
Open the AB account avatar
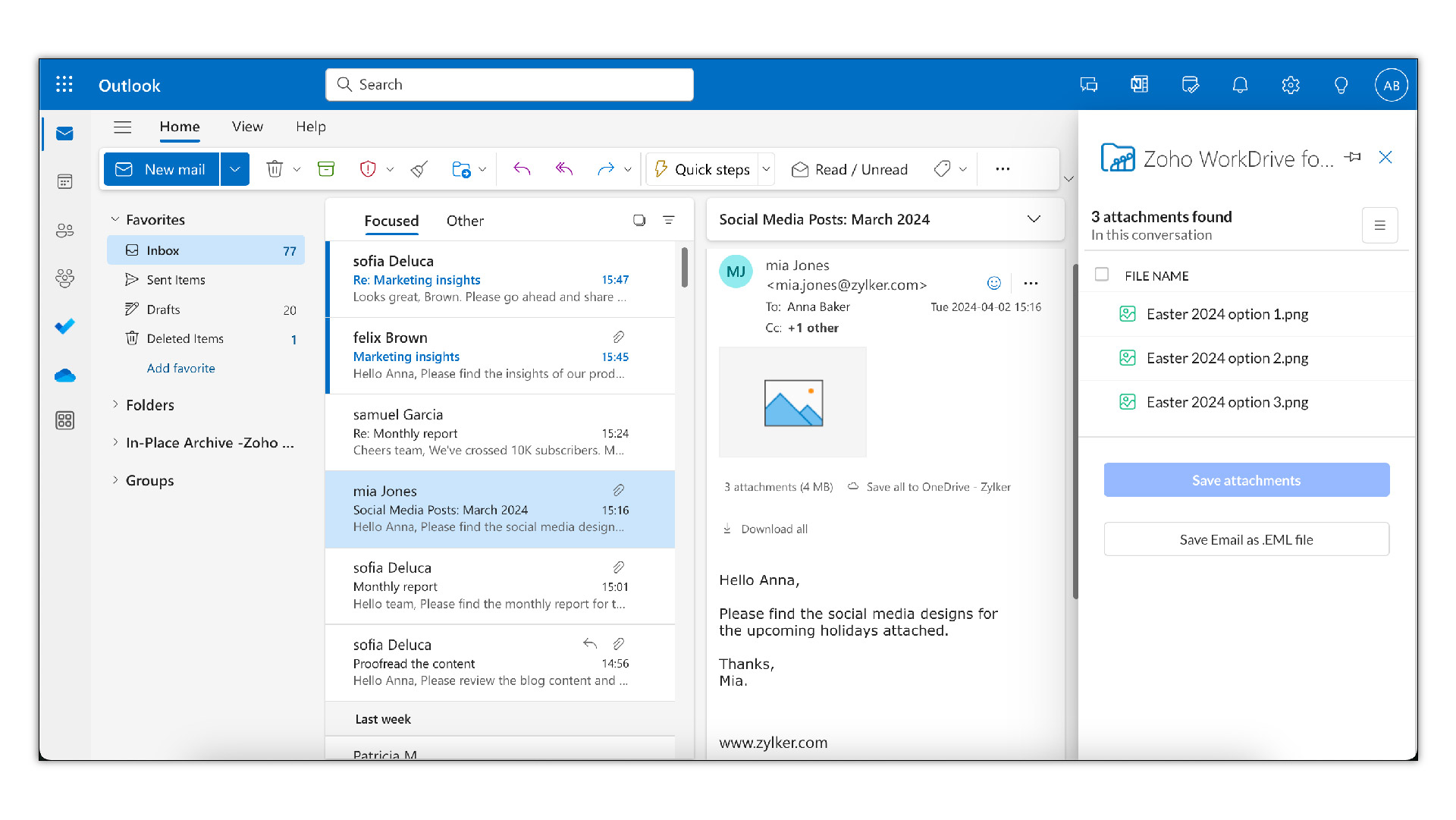click(1392, 85)
